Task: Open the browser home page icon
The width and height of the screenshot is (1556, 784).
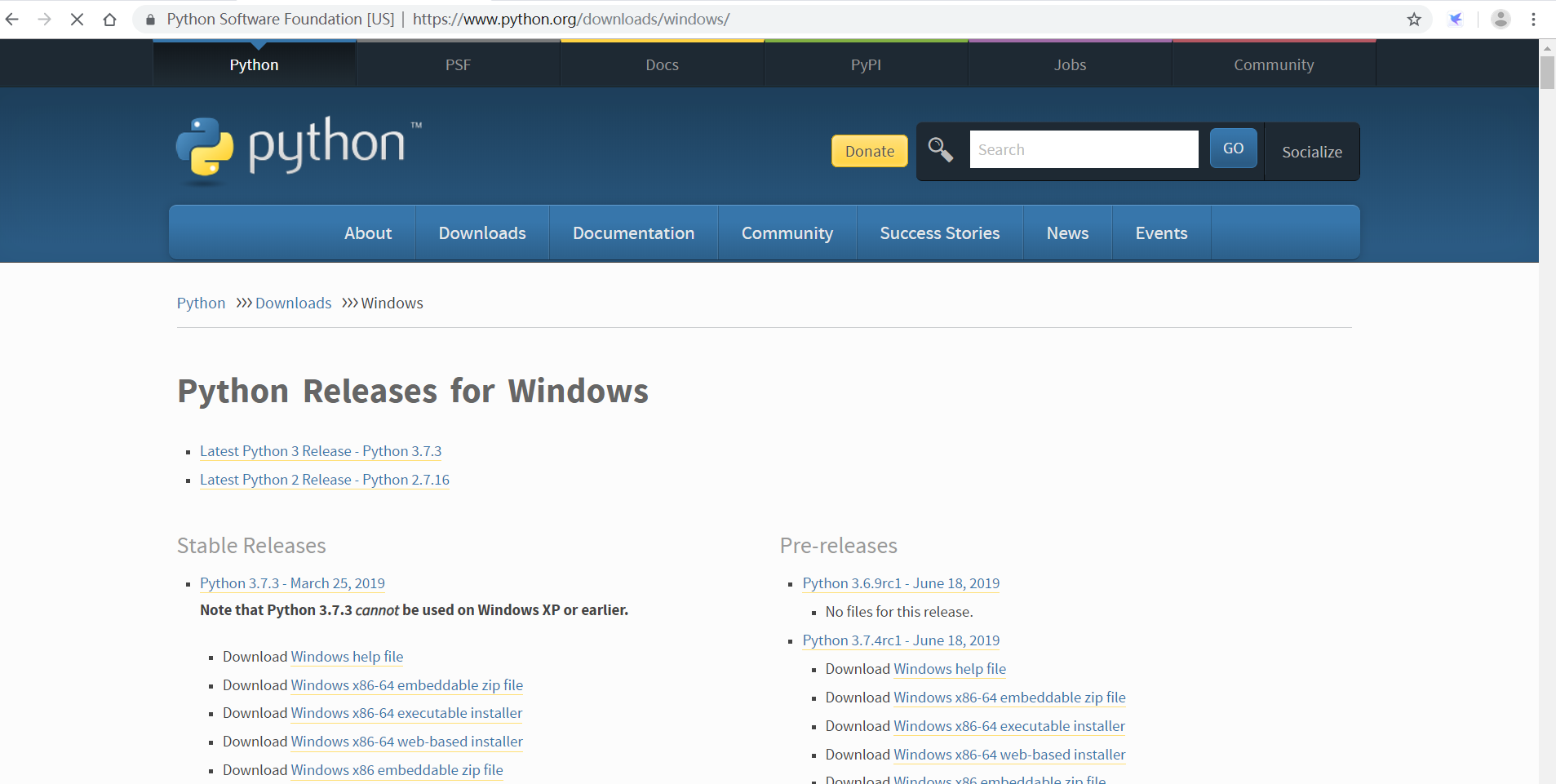Action: (109, 19)
